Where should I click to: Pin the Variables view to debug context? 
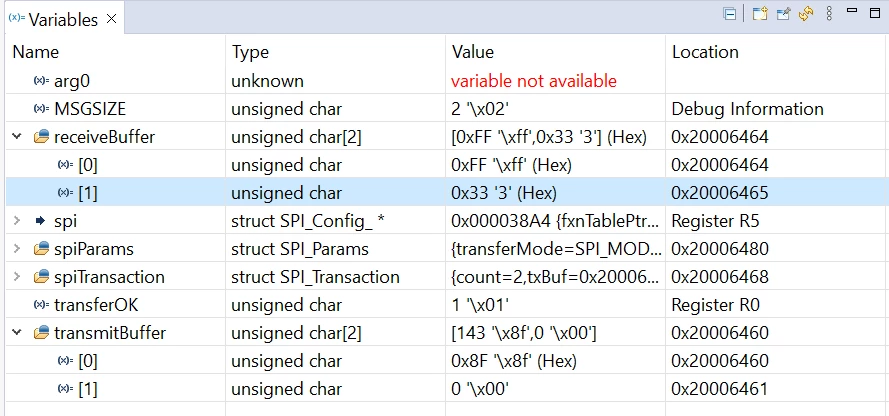pyautogui.click(x=783, y=14)
